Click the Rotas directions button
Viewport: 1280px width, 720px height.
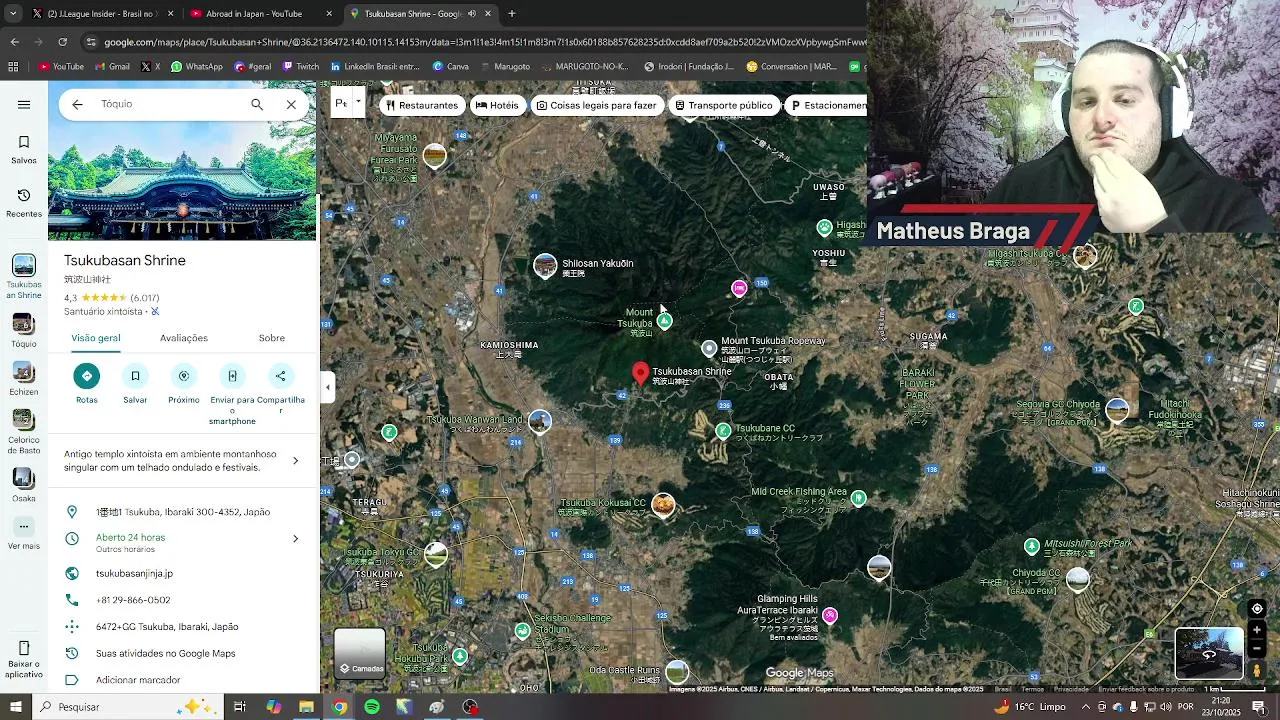pos(87,384)
